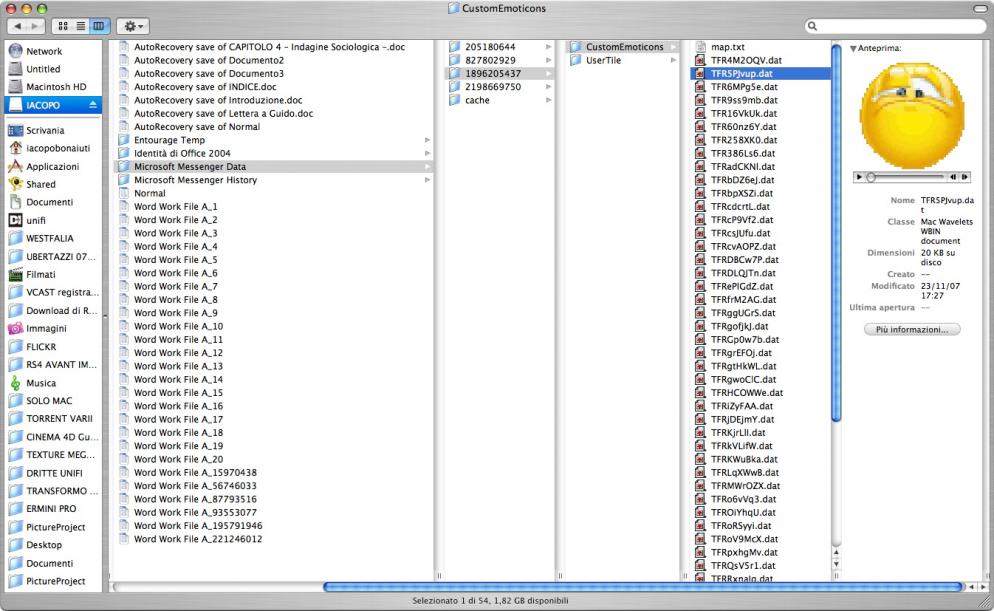Open SOLO MAC folder in sidebar
The image size is (994, 611).
pyautogui.click(x=49, y=401)
